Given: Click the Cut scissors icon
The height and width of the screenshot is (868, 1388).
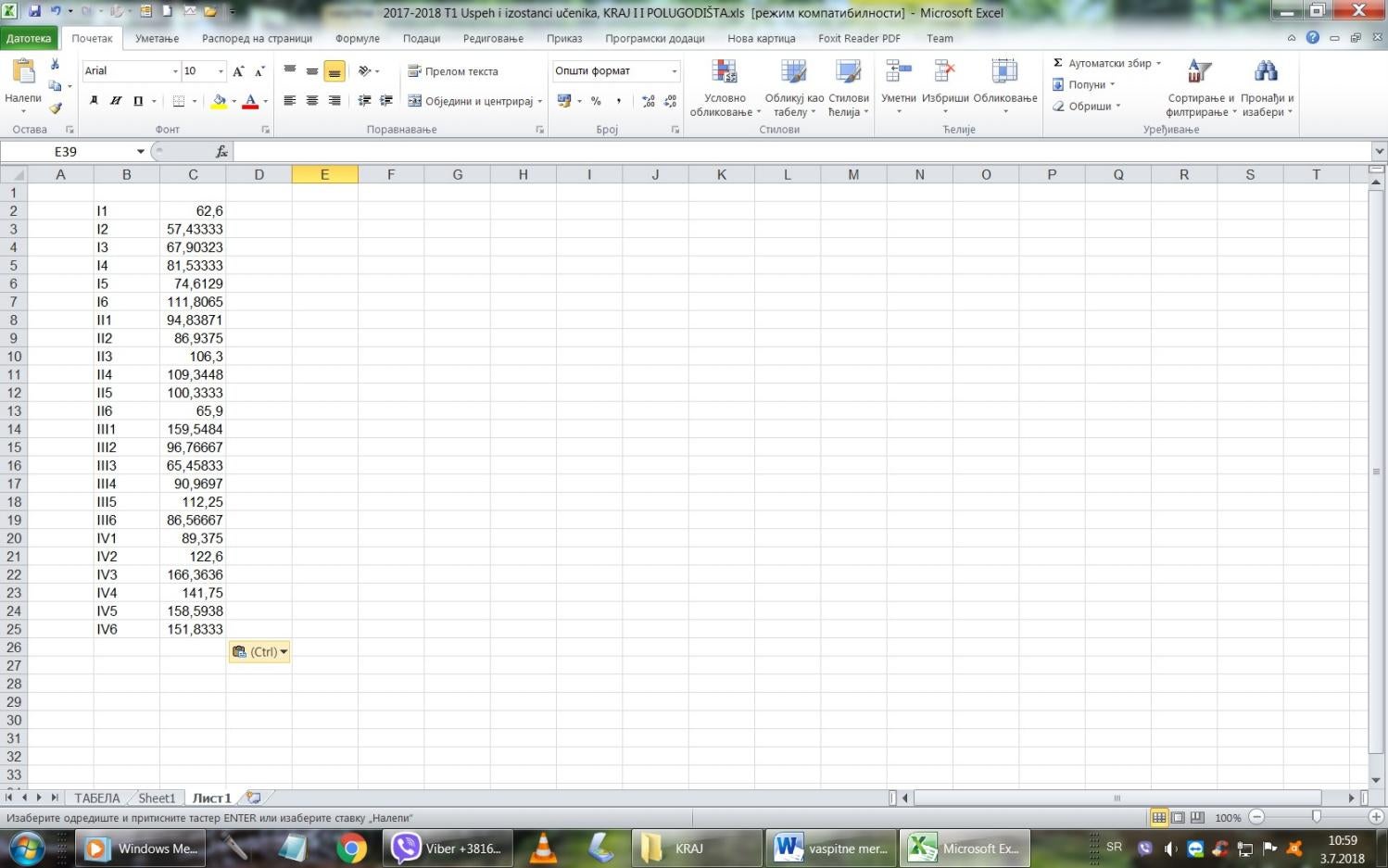Looking at the screenshot, I should [55, 65].
